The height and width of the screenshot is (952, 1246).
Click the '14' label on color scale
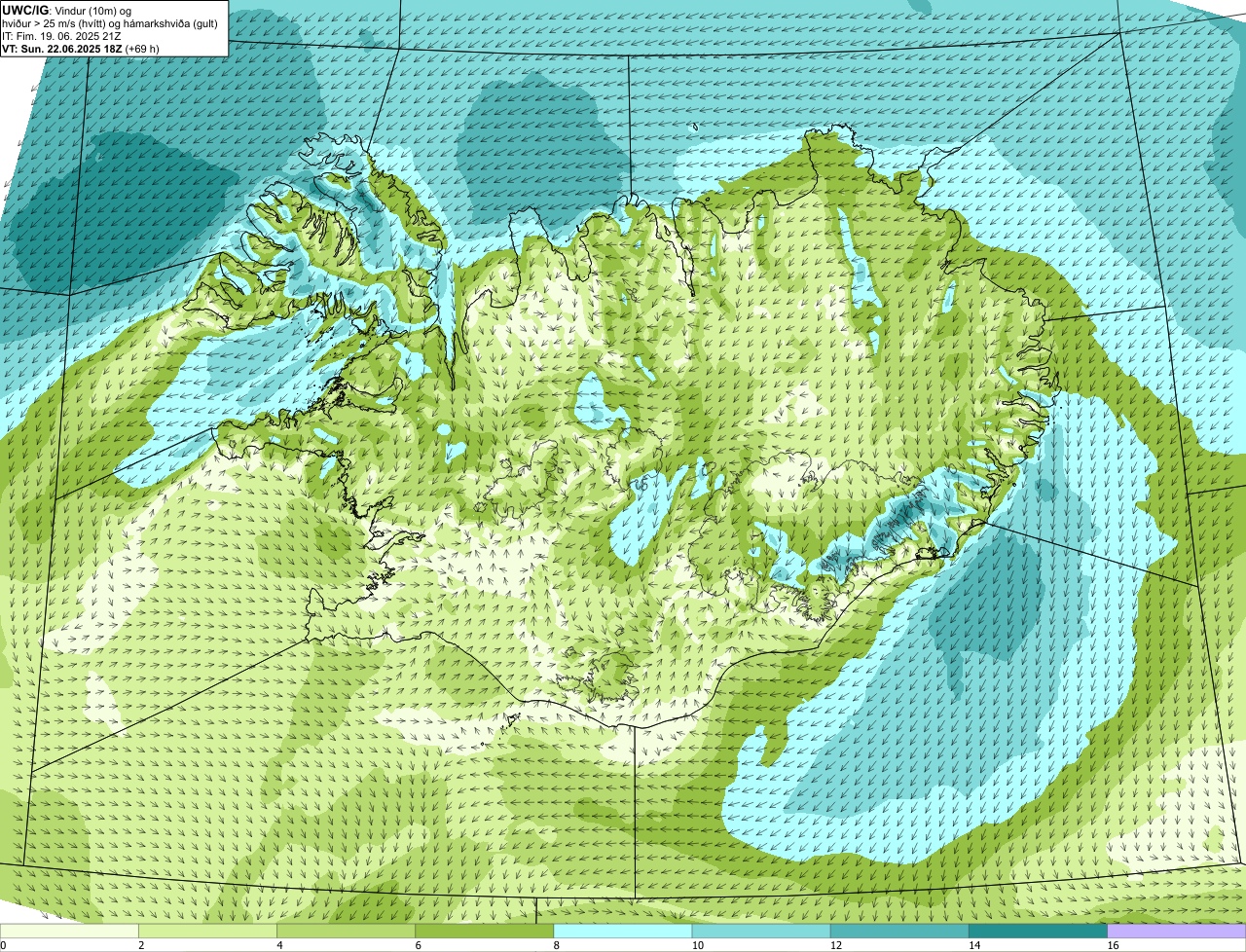click(x=974, y=945)
